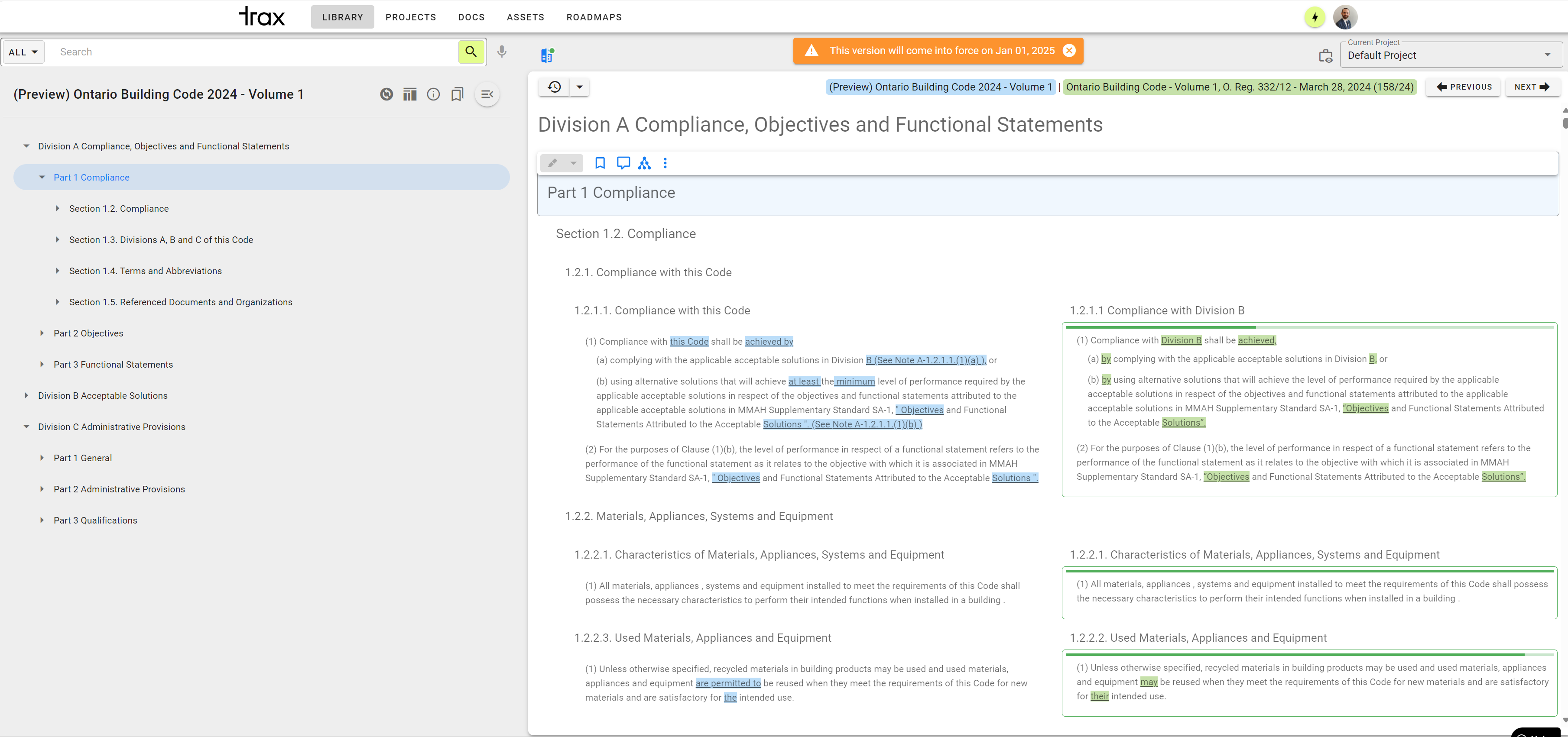Screen dimensions: 1568x737
Task: Click the Part 1 Compliance header in content pane
Action: [x=611, y=192]
